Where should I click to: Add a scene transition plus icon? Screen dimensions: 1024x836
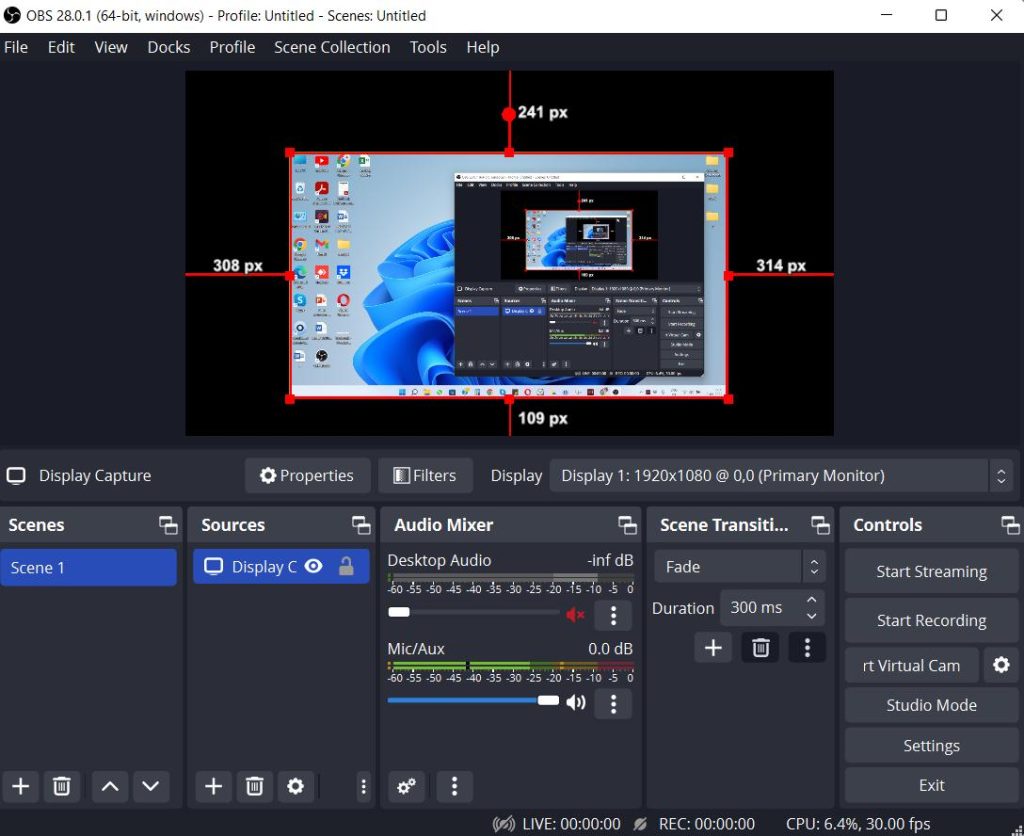pos(713,648)
